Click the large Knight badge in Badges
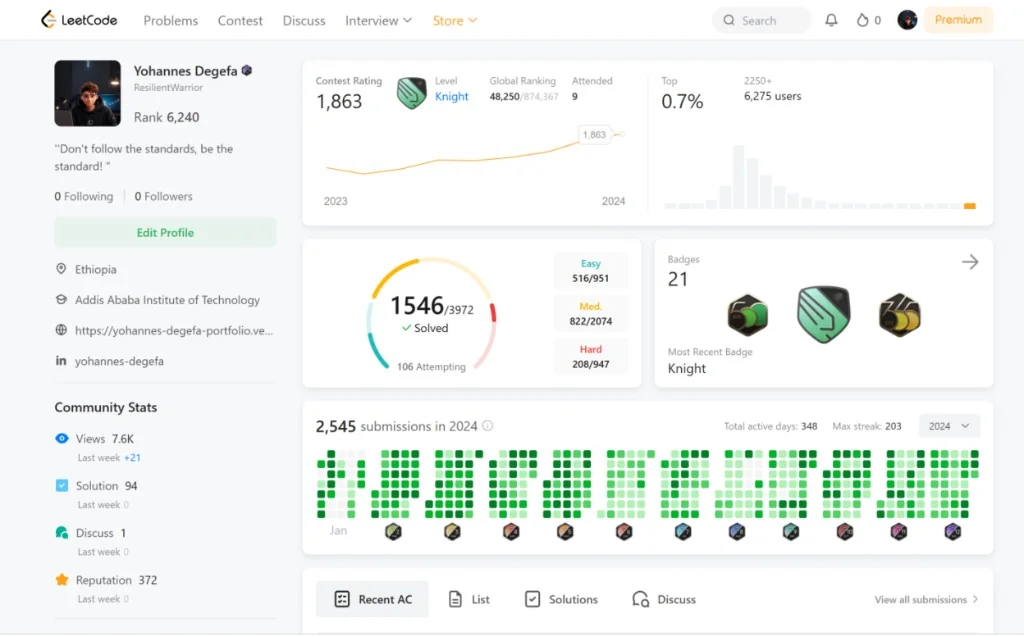 (x=823, y=314)
